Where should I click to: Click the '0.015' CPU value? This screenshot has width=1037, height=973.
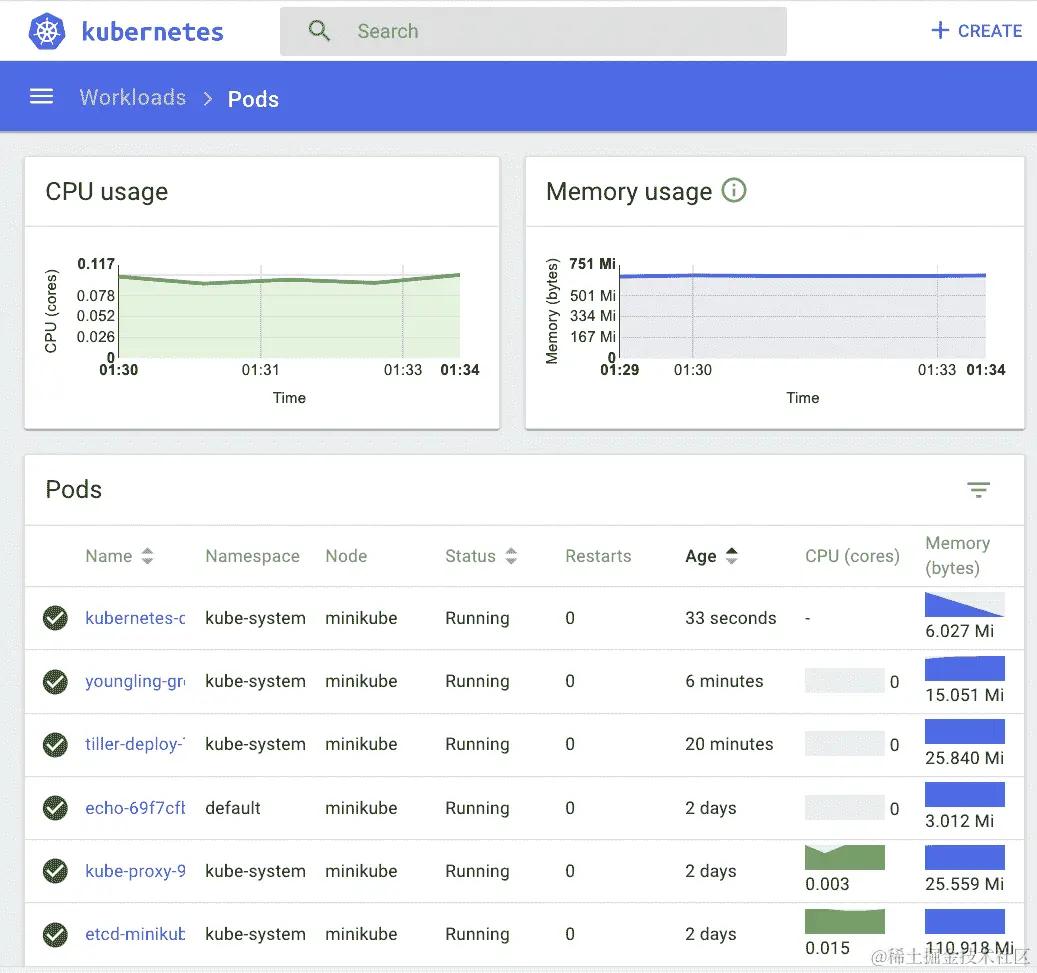click(x=827, y=947)
